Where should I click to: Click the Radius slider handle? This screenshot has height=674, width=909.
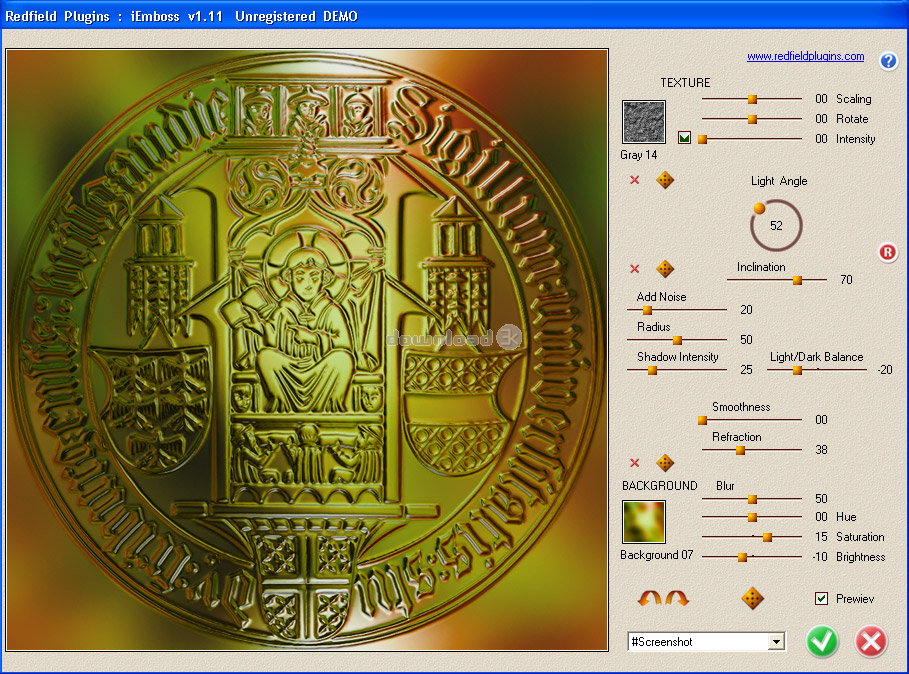point(677,340)
